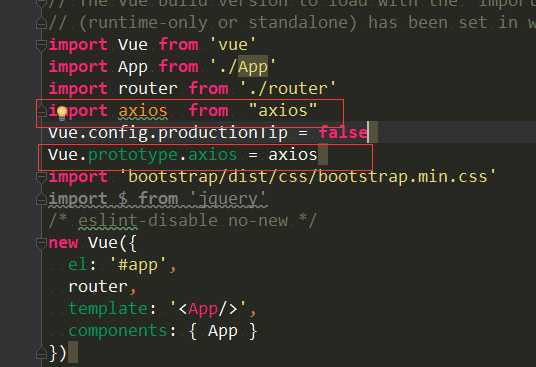Screen dimensions: 536x367
Task: Click the 'false' keyword value
Action: (343, 133)
